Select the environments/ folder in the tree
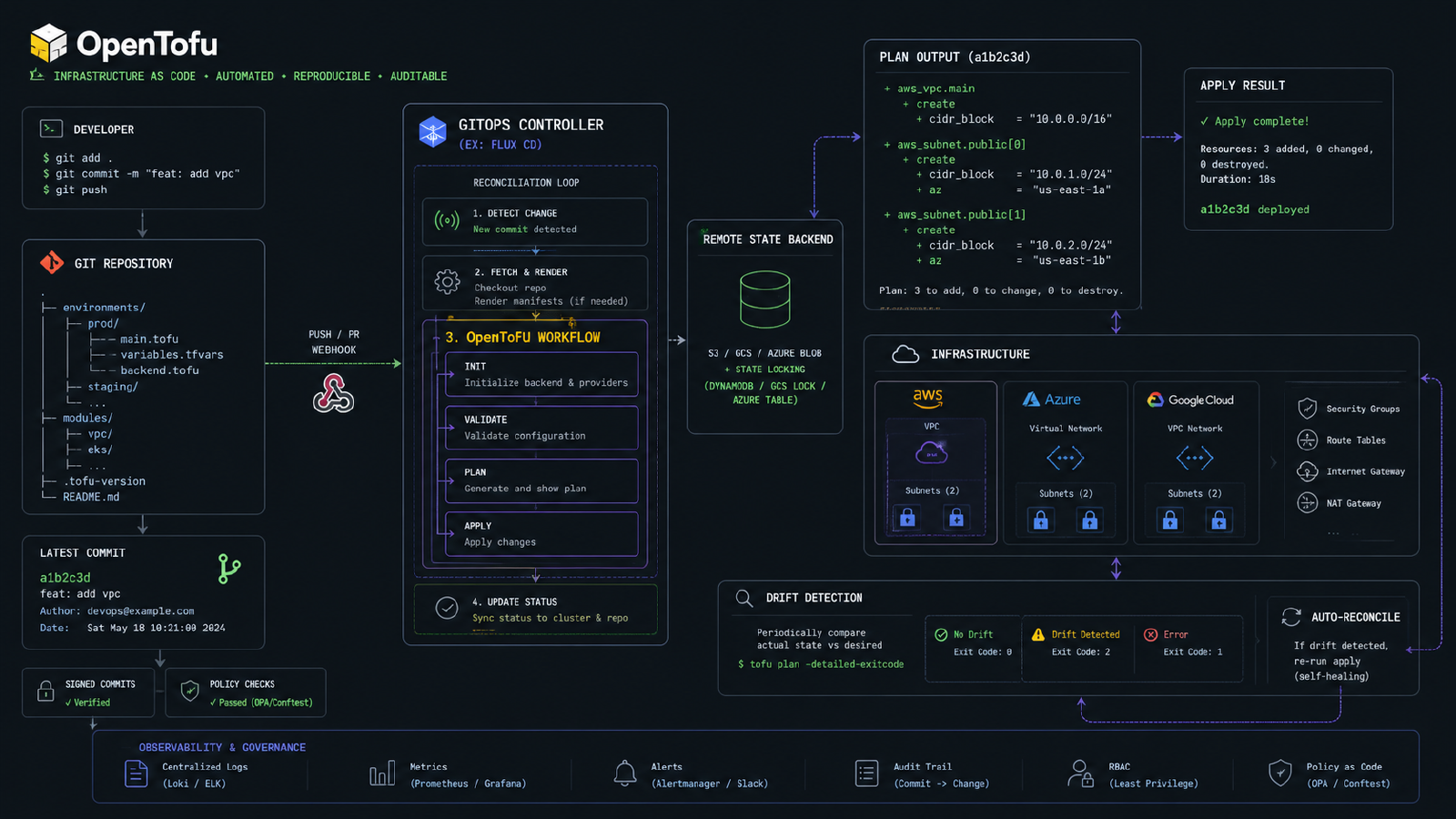1456x819 pixels. [x=104, y=308]
